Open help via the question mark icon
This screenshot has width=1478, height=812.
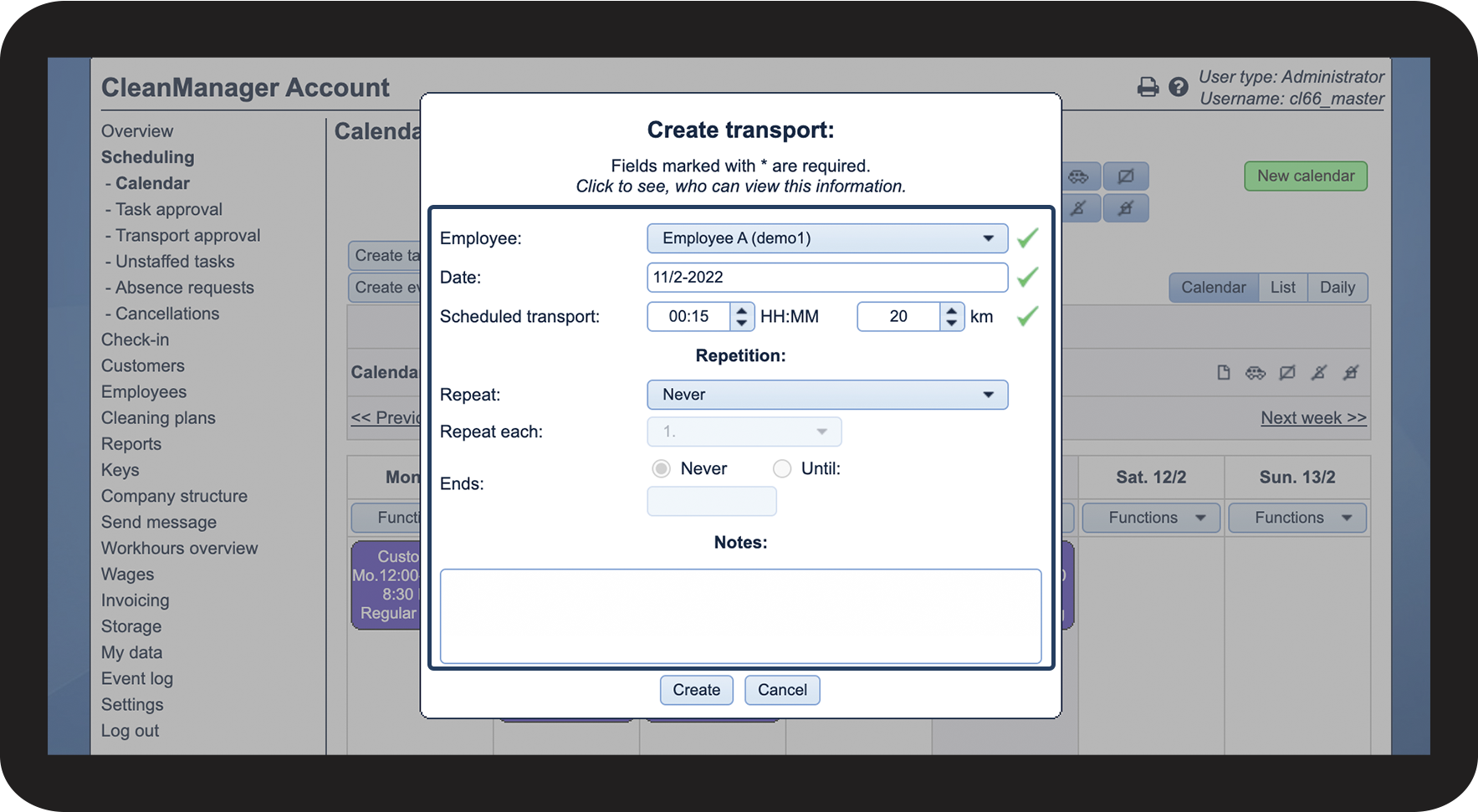(1179, 87)
